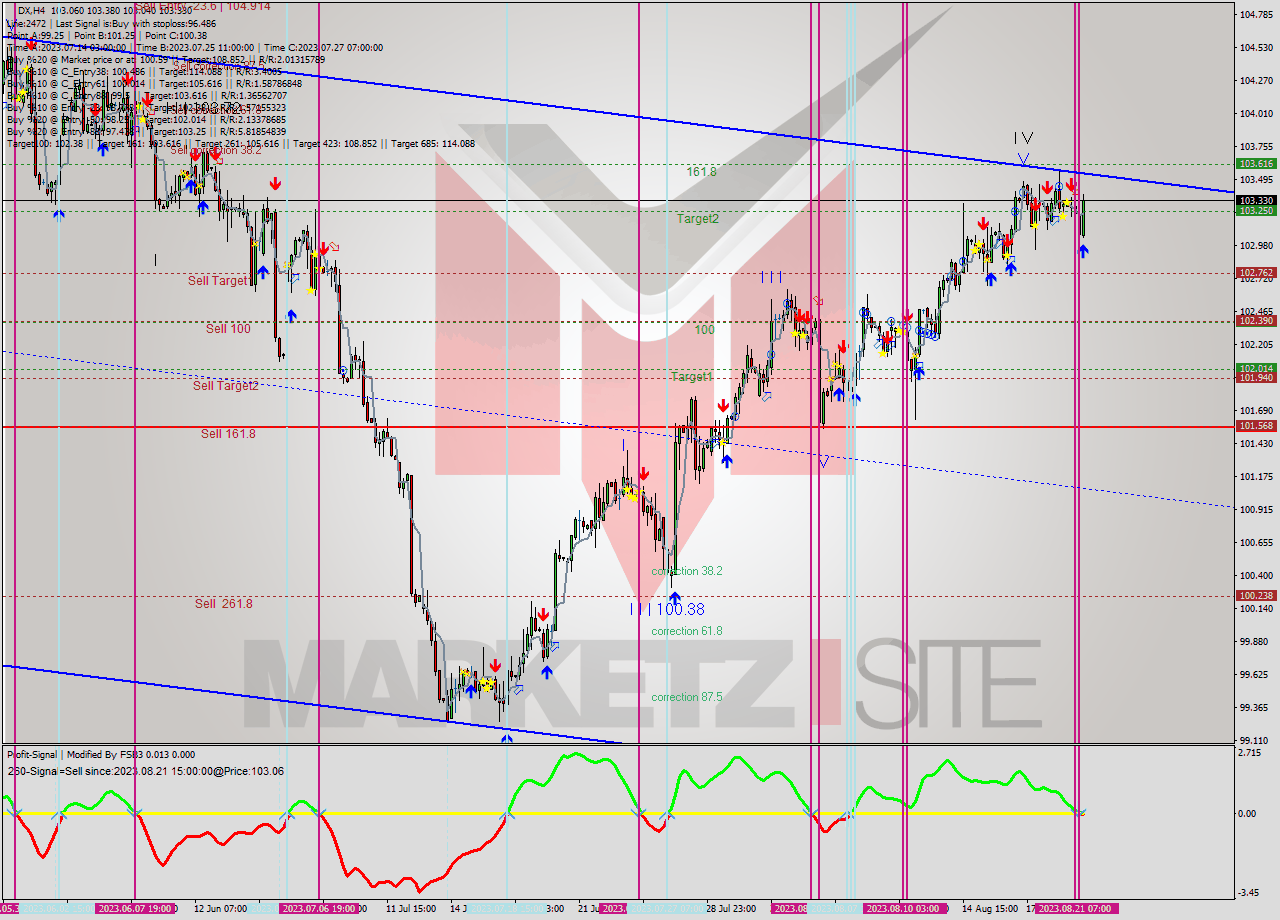
Task: Click the green 103.616 price tag
Action: tap(1256, 163)
